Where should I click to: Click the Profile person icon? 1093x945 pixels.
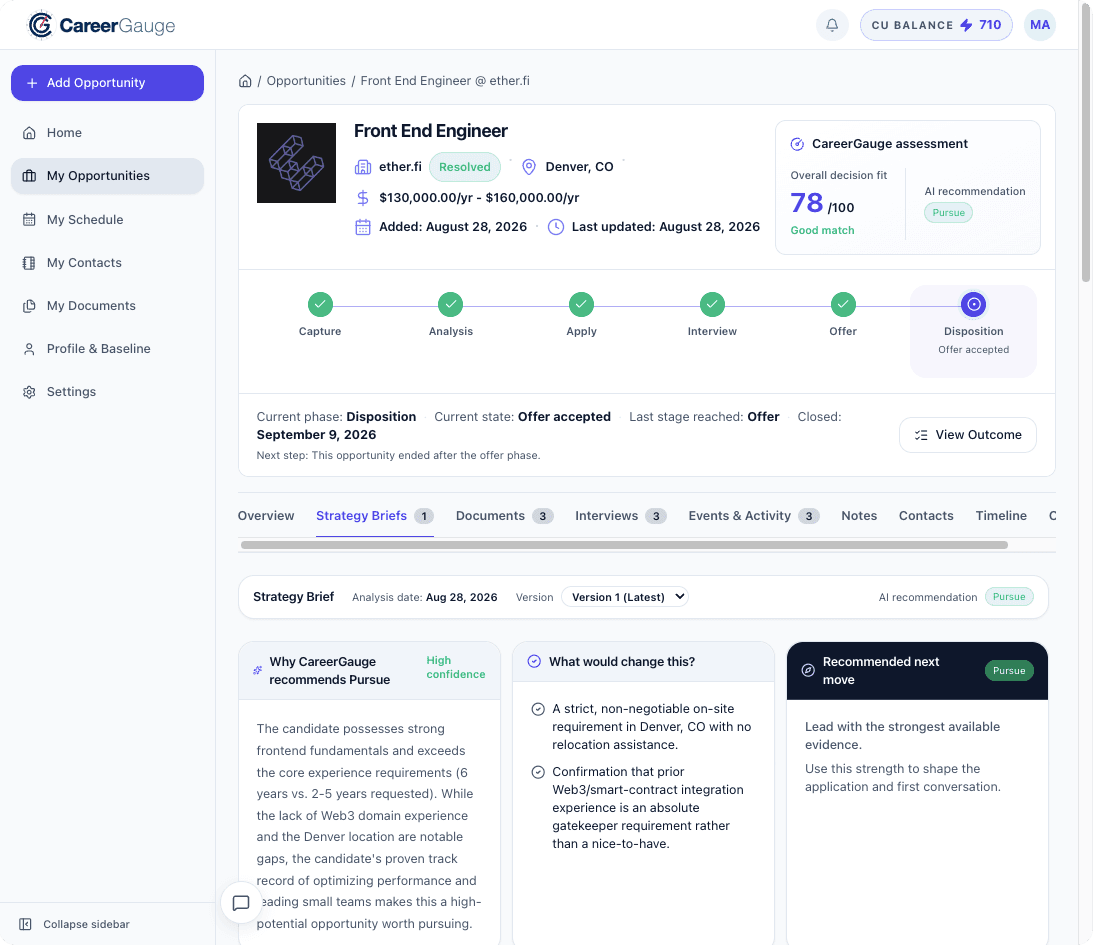(29, 349)
